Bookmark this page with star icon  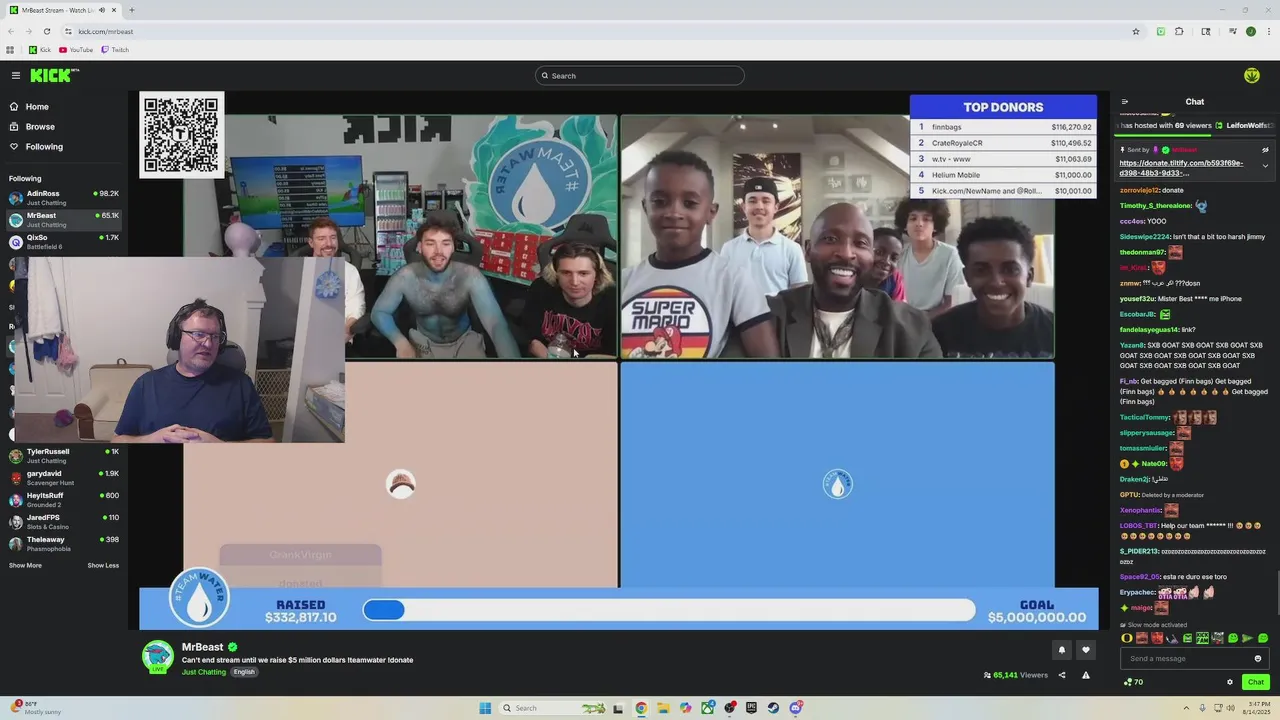coord(1136,31)
